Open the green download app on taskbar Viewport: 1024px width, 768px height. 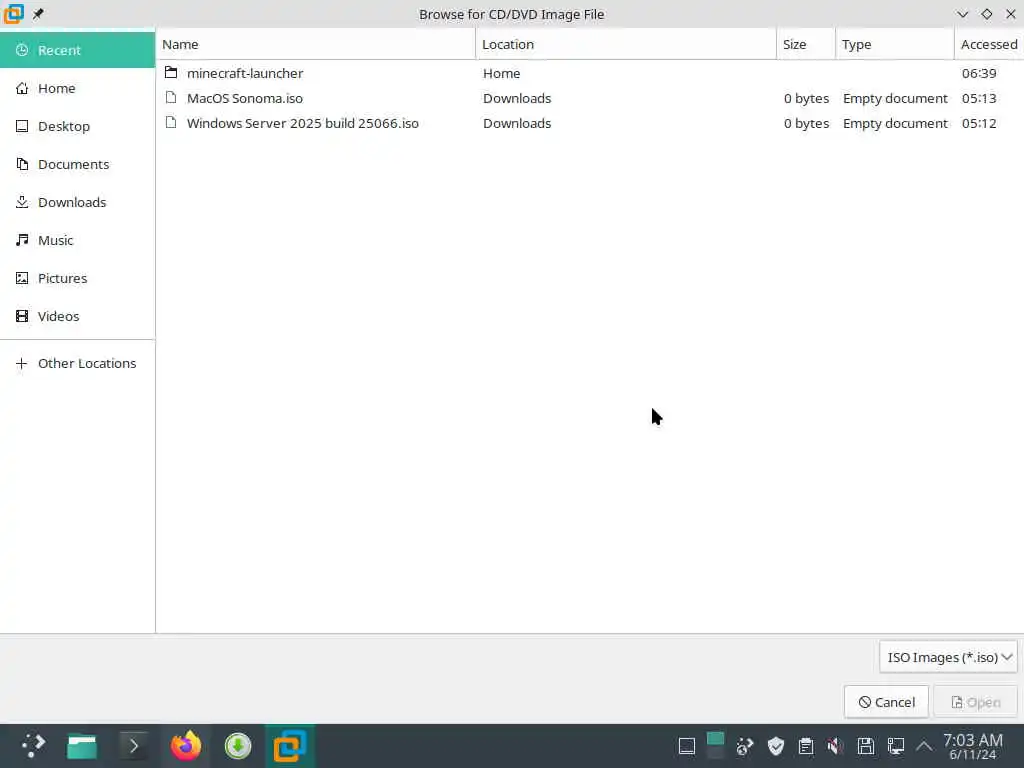238,746
